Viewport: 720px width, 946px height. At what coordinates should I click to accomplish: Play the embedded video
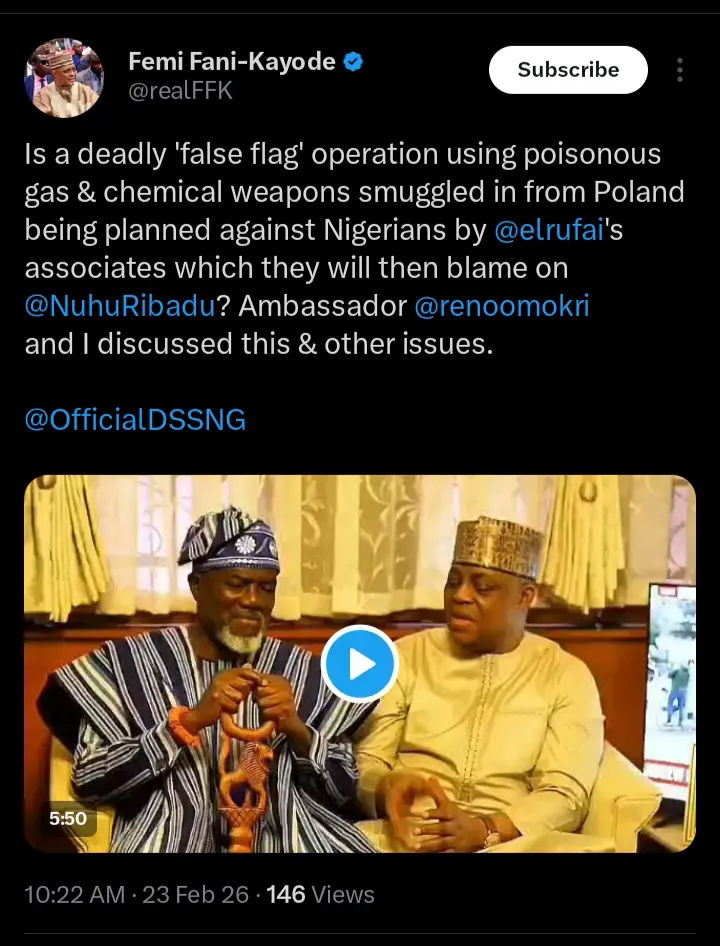pyautogui.click(x=360, y=663)
